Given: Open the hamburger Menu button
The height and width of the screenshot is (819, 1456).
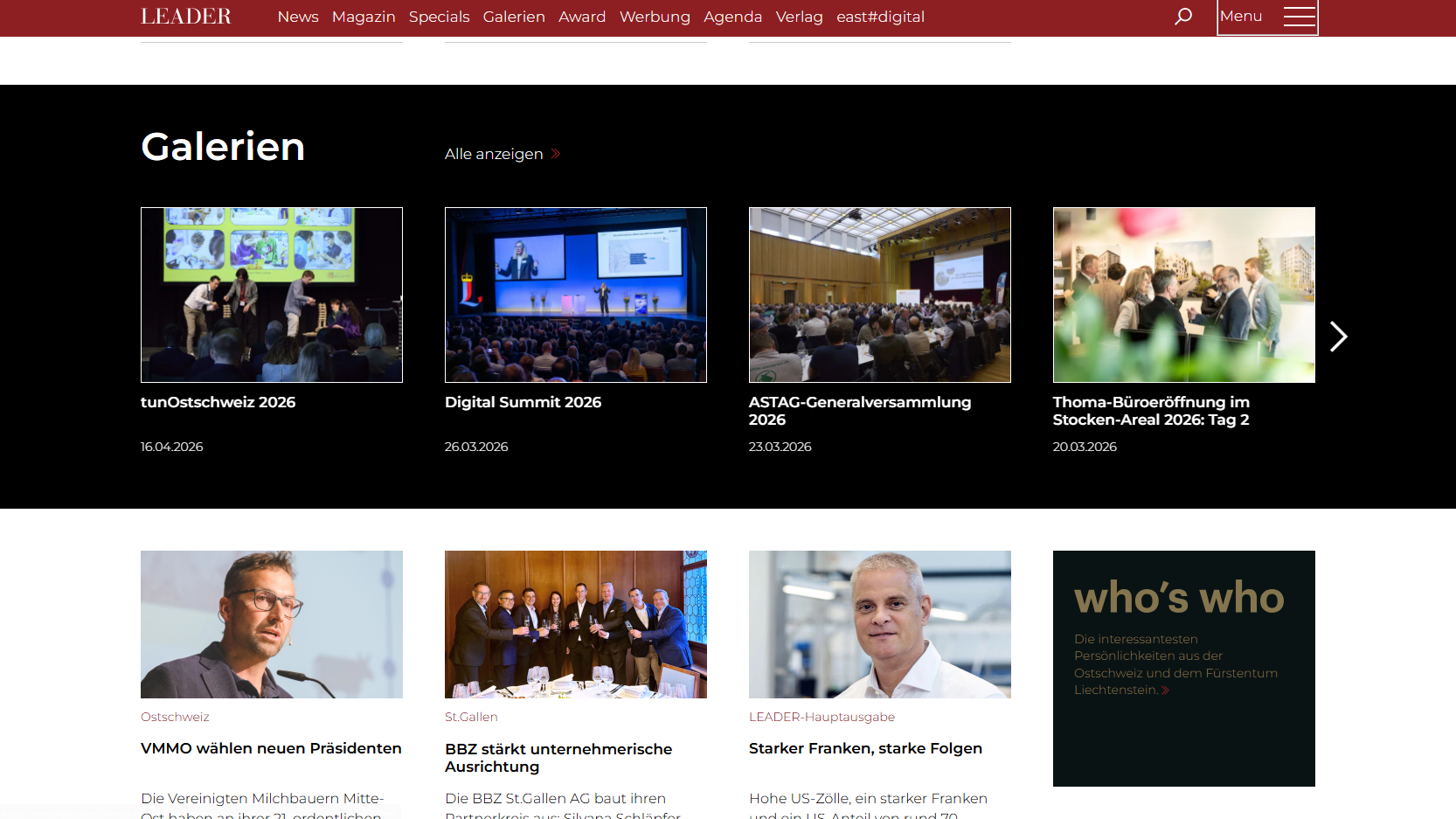Looking at the screenshot, I should 1267,17.
